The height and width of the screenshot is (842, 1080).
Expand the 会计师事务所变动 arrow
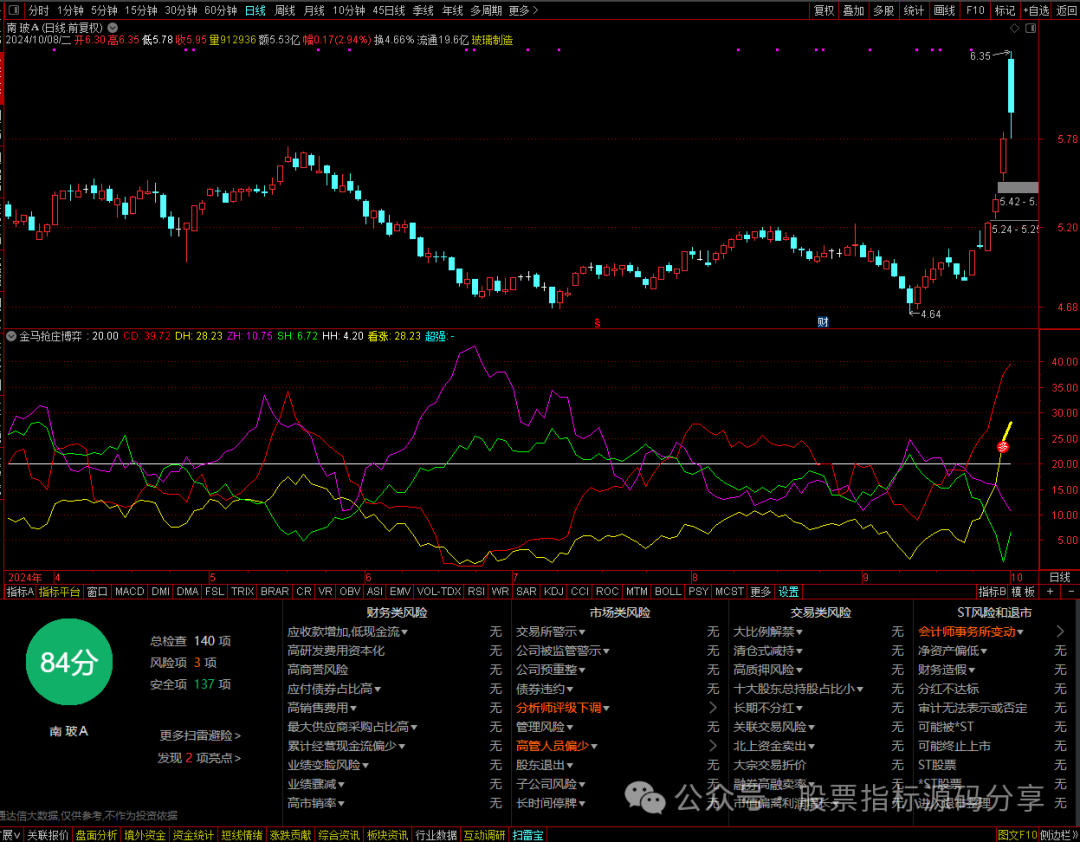point(1060,631)
